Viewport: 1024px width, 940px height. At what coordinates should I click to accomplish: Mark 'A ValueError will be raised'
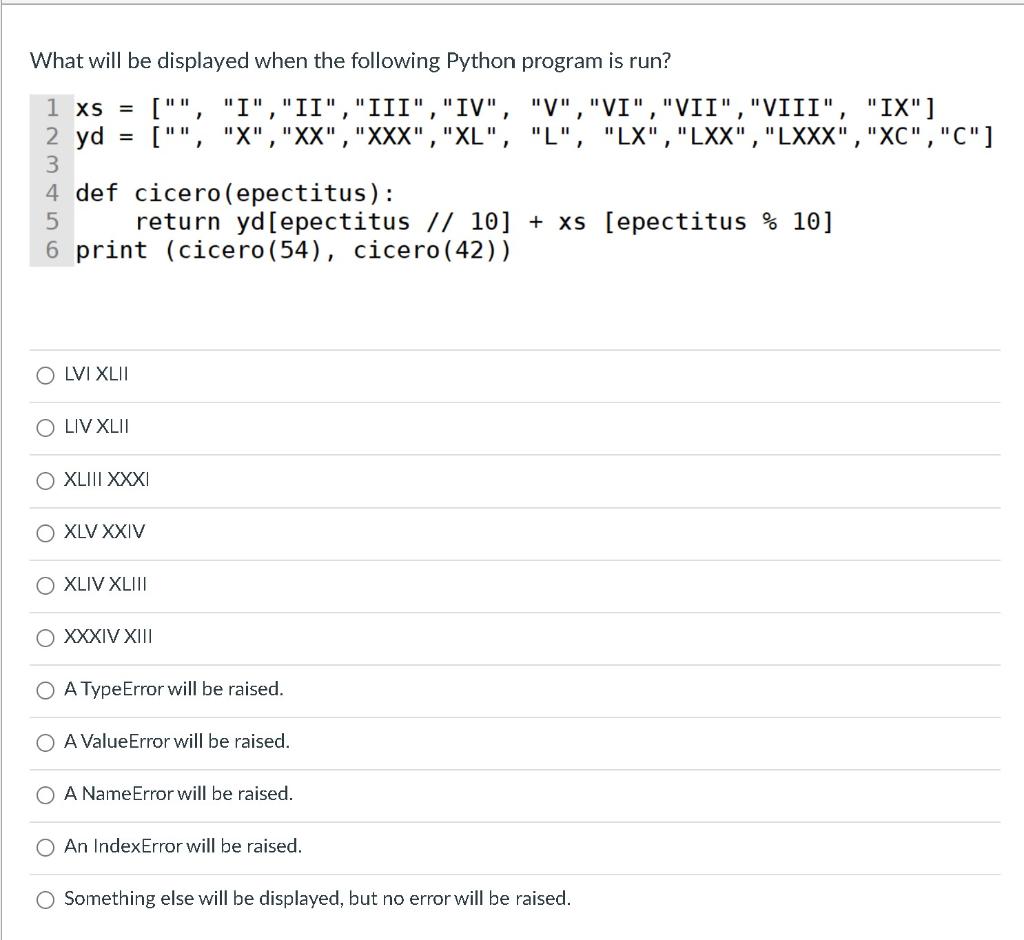pos(45,743)
